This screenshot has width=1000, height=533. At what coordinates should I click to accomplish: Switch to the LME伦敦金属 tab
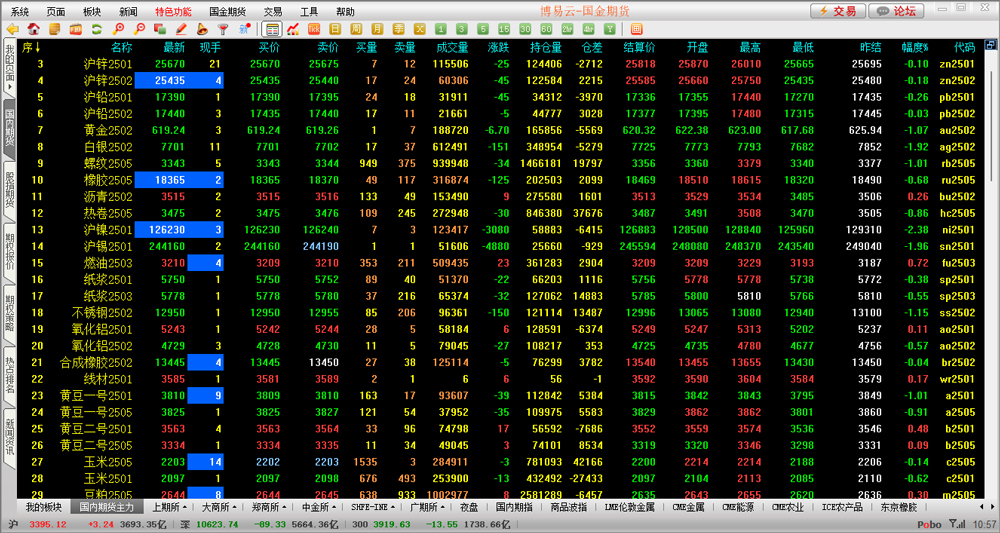pos(629,507)
